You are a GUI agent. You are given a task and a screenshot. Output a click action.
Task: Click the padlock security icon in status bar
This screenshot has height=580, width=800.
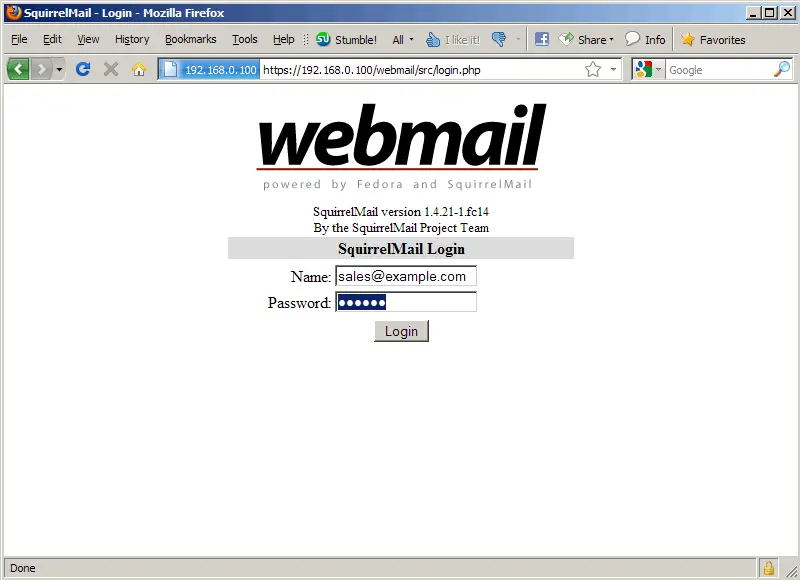tap(768, 568)
